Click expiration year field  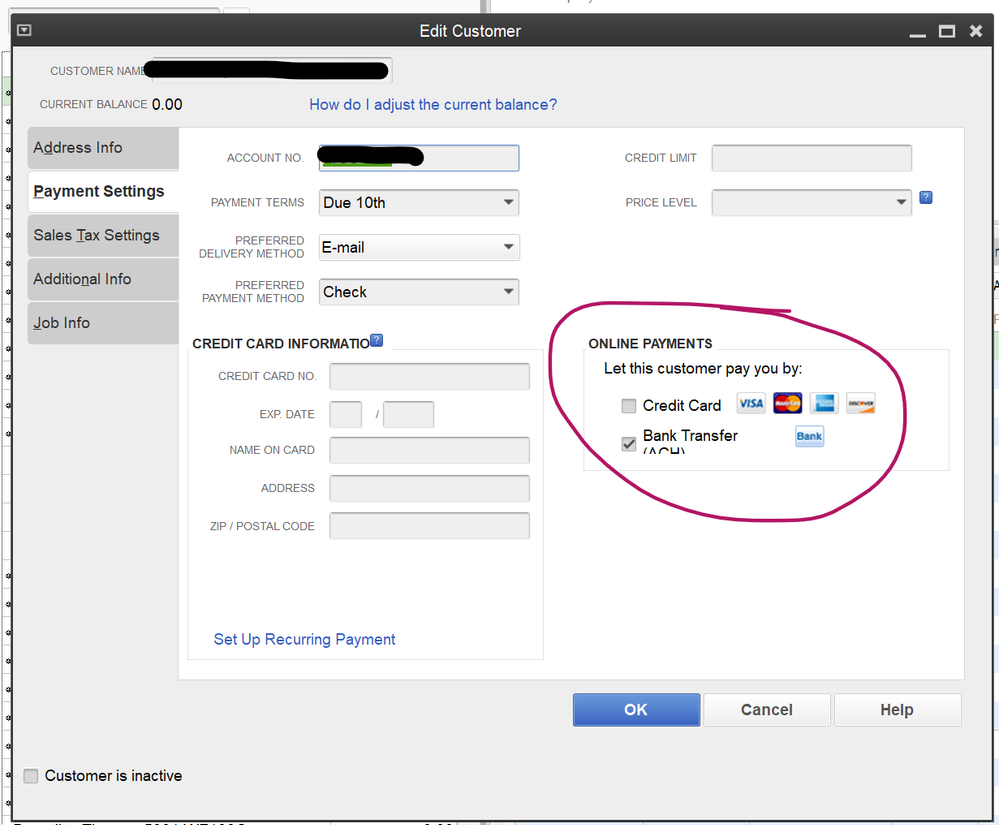(408, 414)
